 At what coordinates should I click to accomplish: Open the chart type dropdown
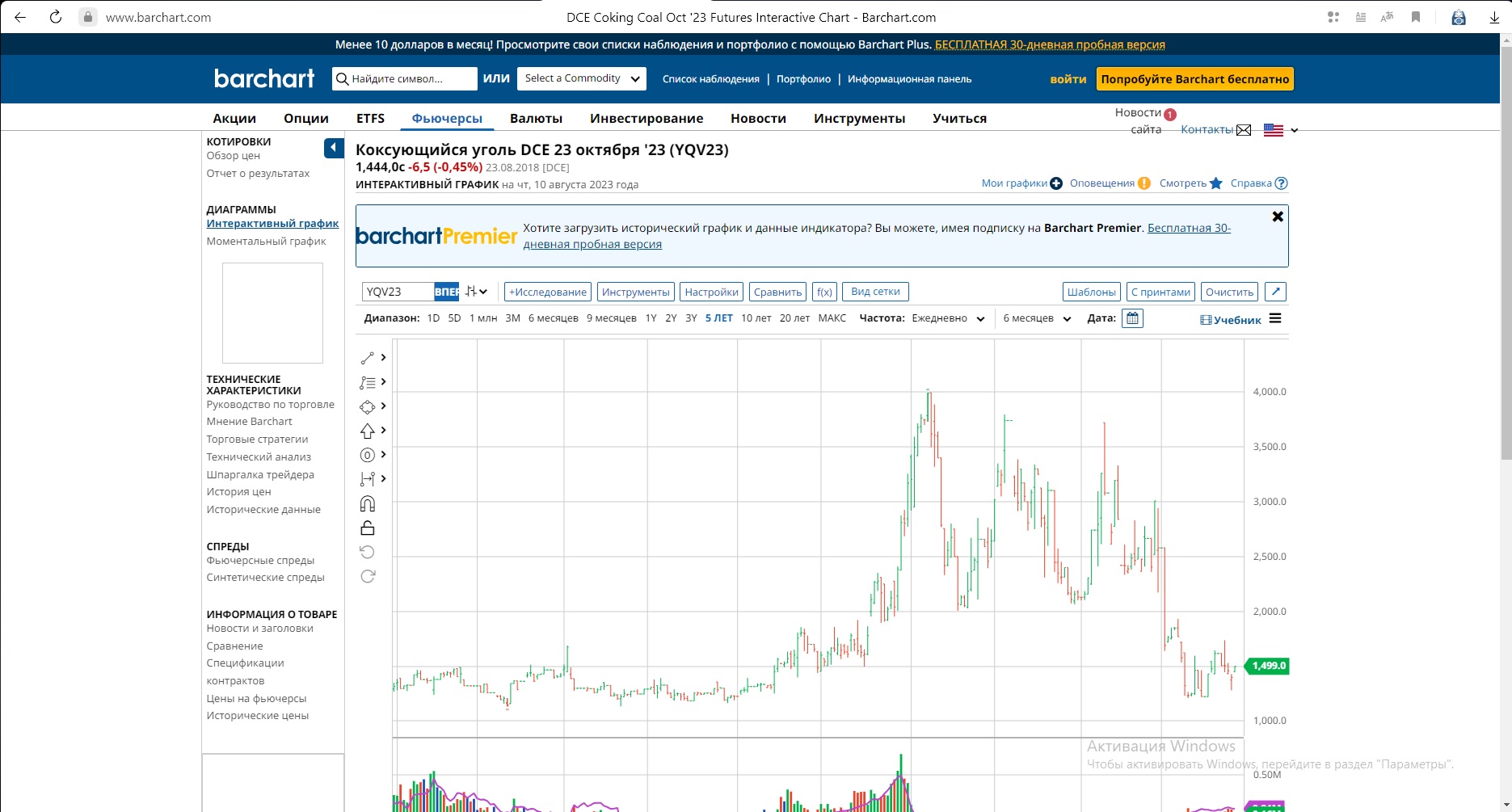(x=476, y=292)
